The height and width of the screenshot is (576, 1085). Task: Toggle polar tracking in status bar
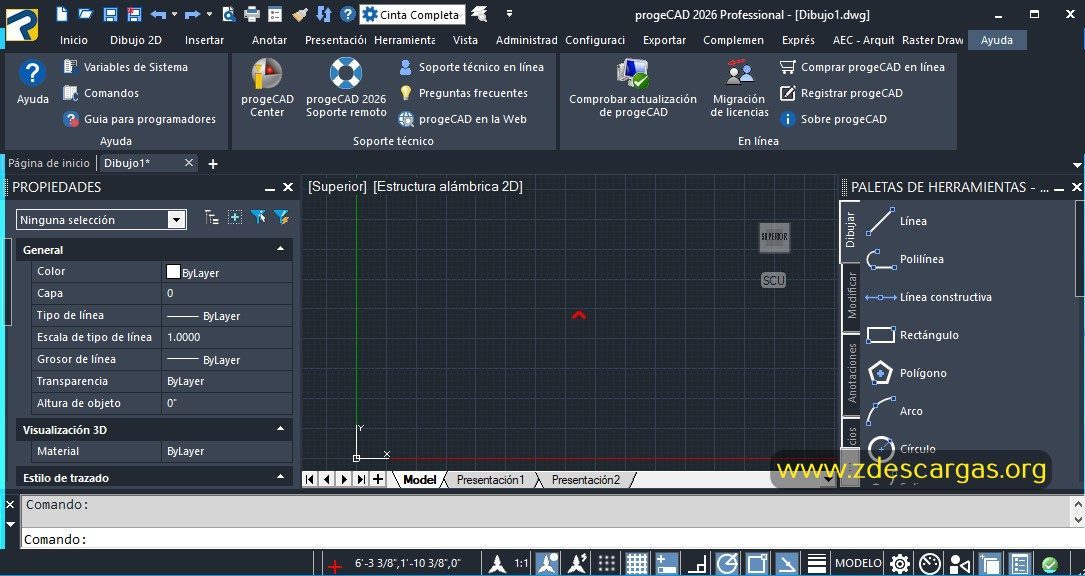click(x=727, y=564)
